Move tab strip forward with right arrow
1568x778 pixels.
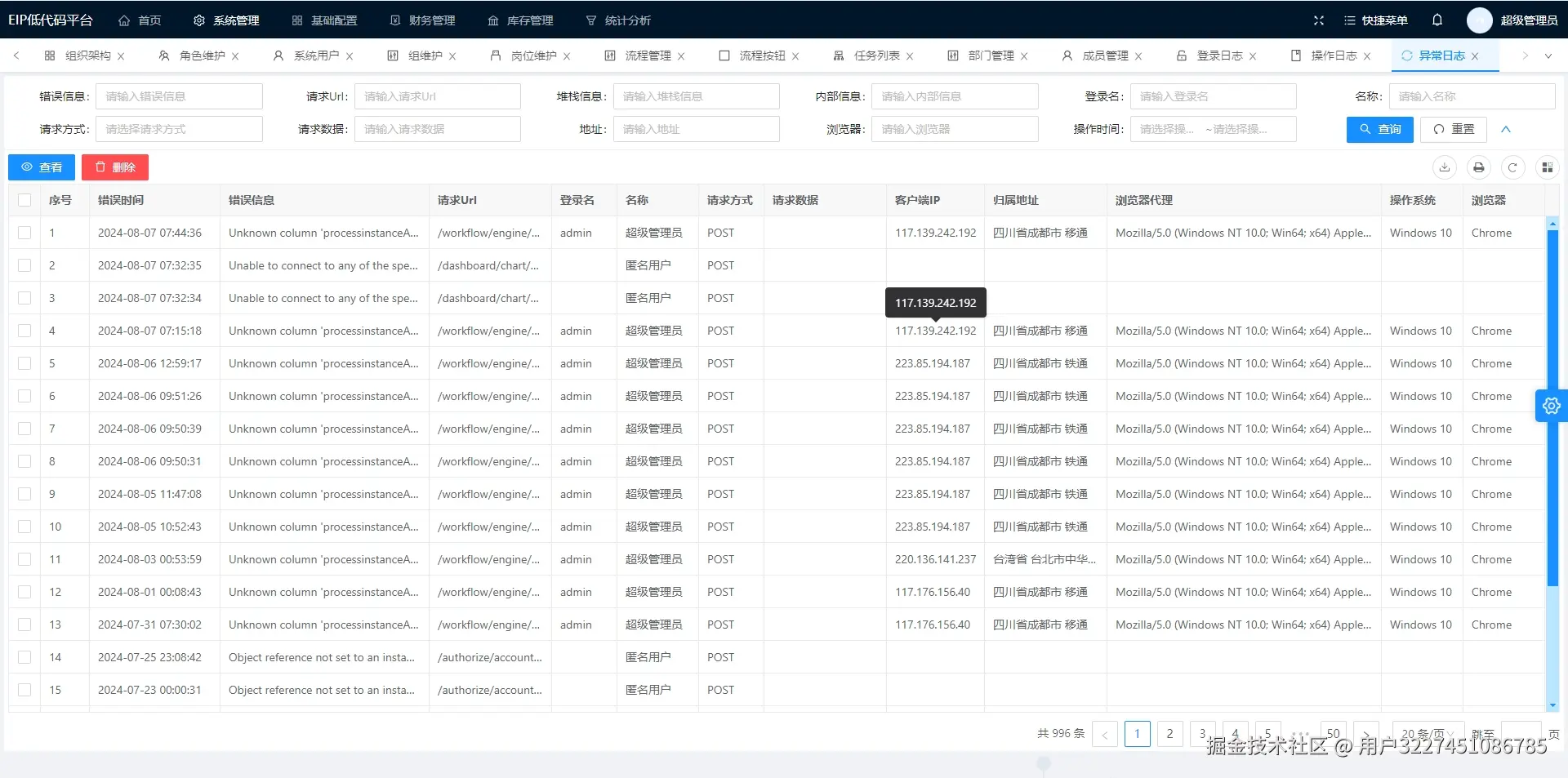pyautogui.click(x=1525, y=56)
